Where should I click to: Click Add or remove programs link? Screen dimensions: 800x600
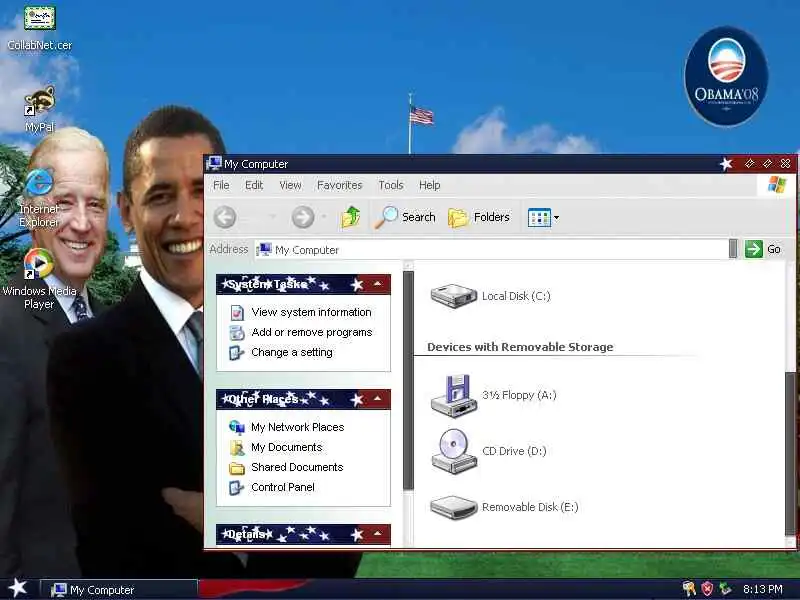(312, 332)
